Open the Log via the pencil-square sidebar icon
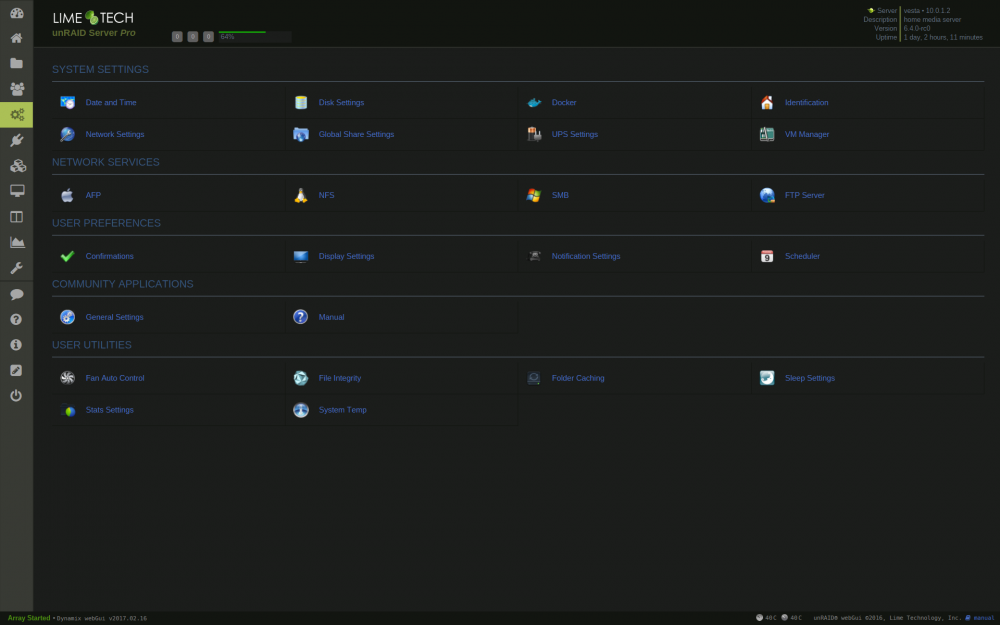The width and height of the screenshot is (1000, 625). tap(17, 371)
